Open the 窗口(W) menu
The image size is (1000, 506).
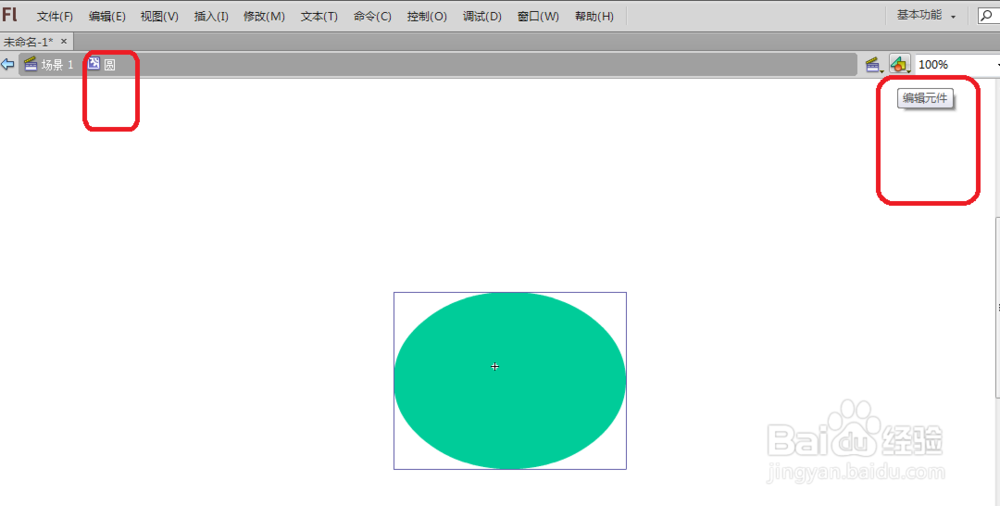click(x=538, y=17)
